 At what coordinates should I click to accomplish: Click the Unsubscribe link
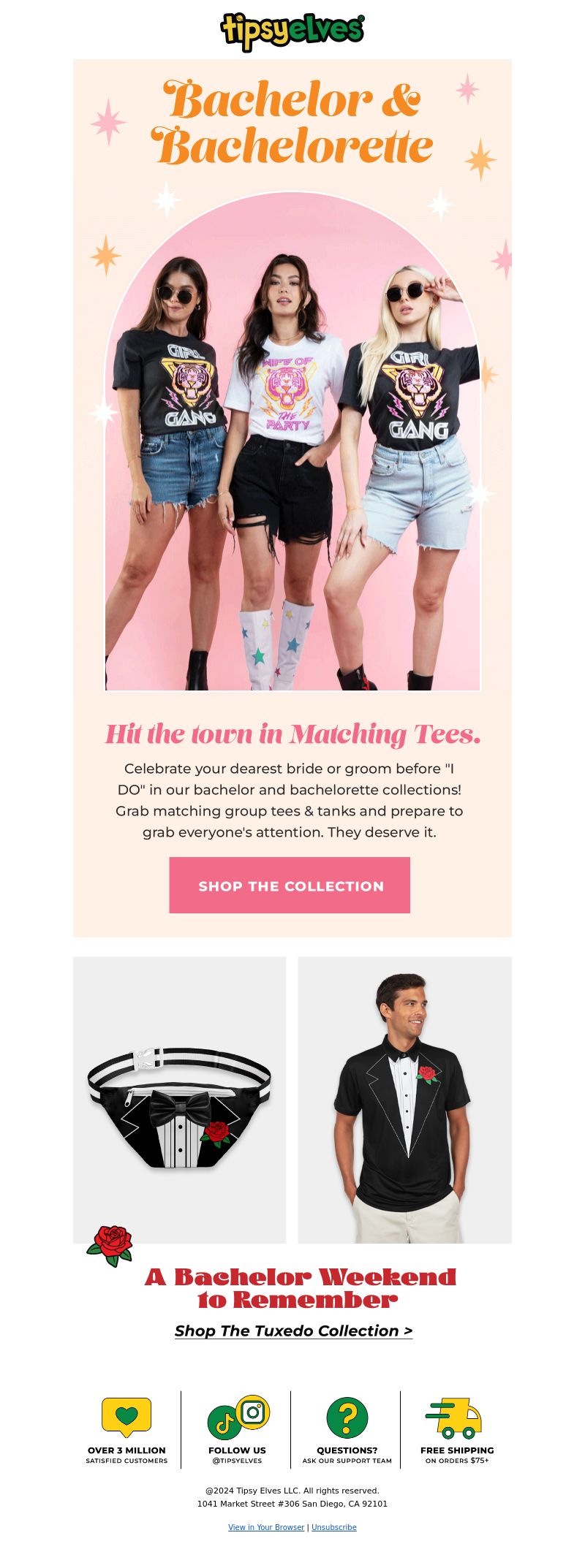tap(334, 1527)
